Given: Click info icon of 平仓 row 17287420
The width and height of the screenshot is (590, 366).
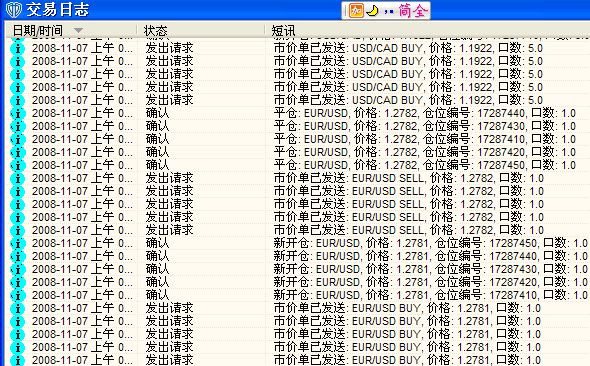Looking at the screenshot, I should 17,152.
